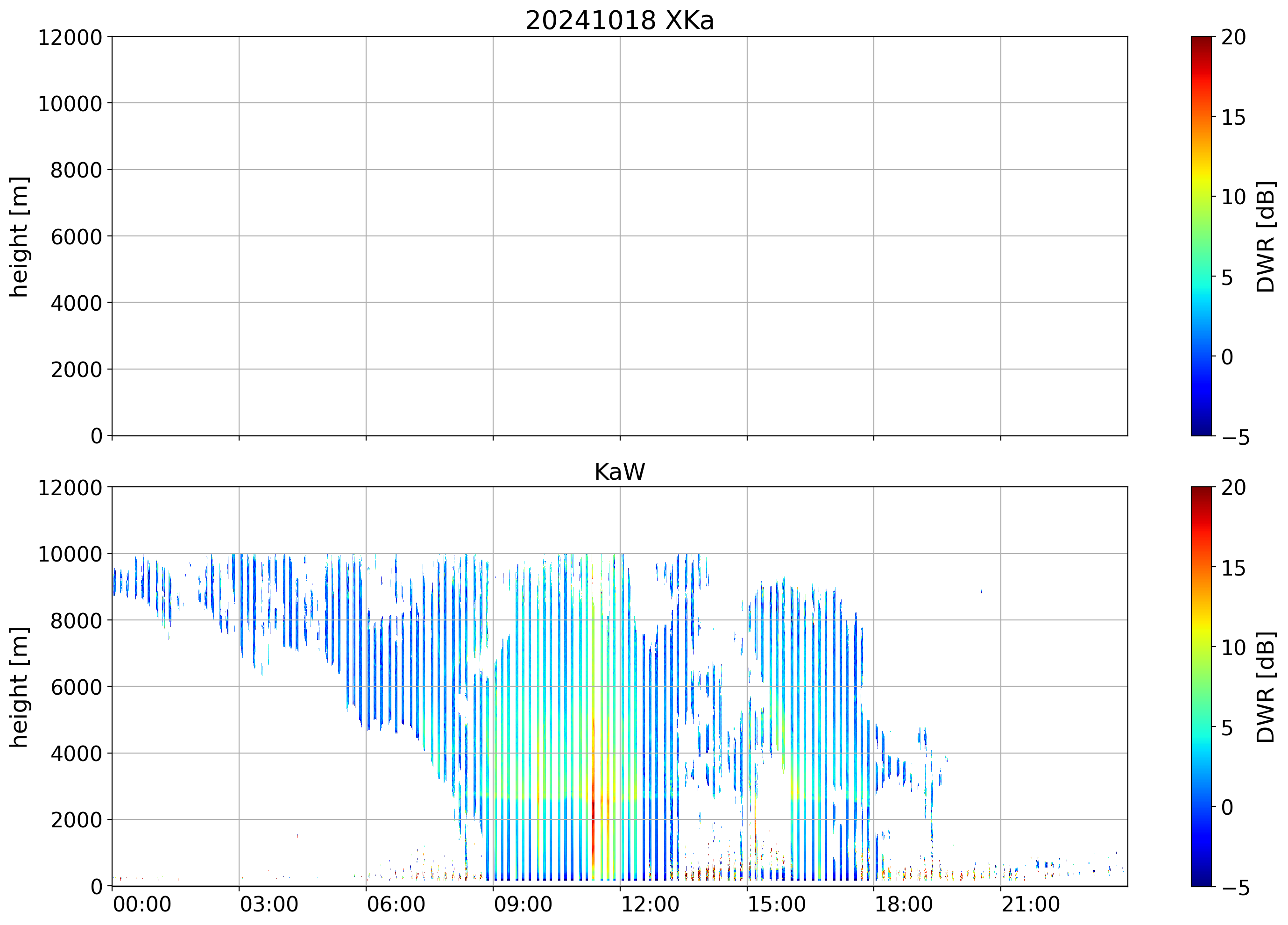The height and width of the screenshot is (925, 1288).
Task: Click the '15:00' time axis label
Action: click(776, 904)
